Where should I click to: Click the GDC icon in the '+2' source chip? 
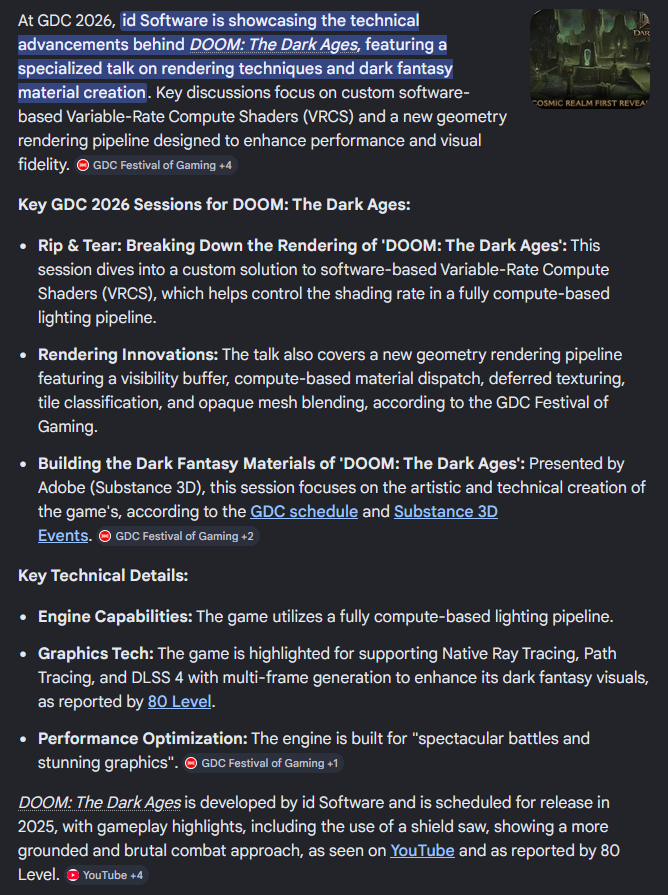[x=105, y=536]
